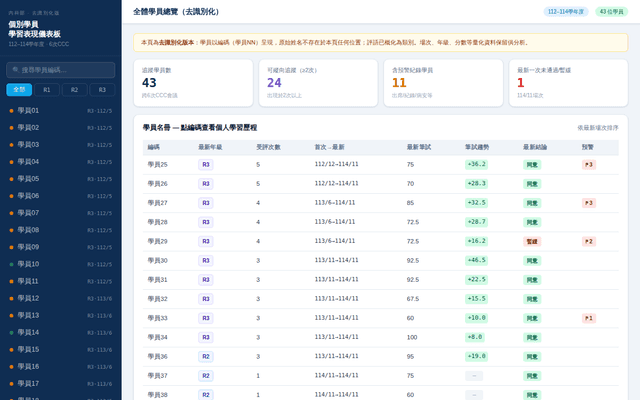This screenshot has height=400, width=640.
Task: Click the flag 1 alert badge for 學員33
Action: coord(589,318)
